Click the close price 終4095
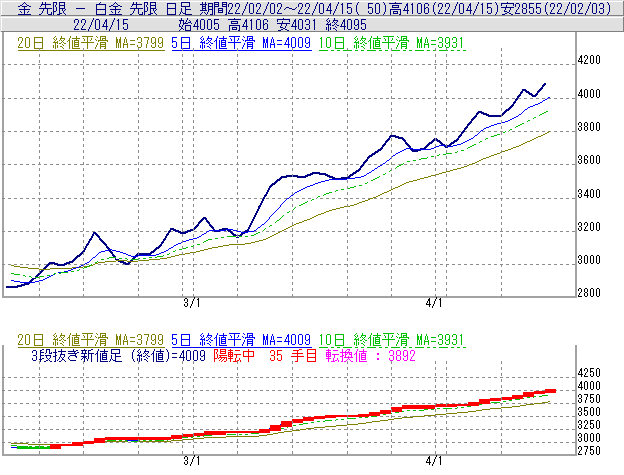Viewport: 624px width, 475px height. click(346, 25)
